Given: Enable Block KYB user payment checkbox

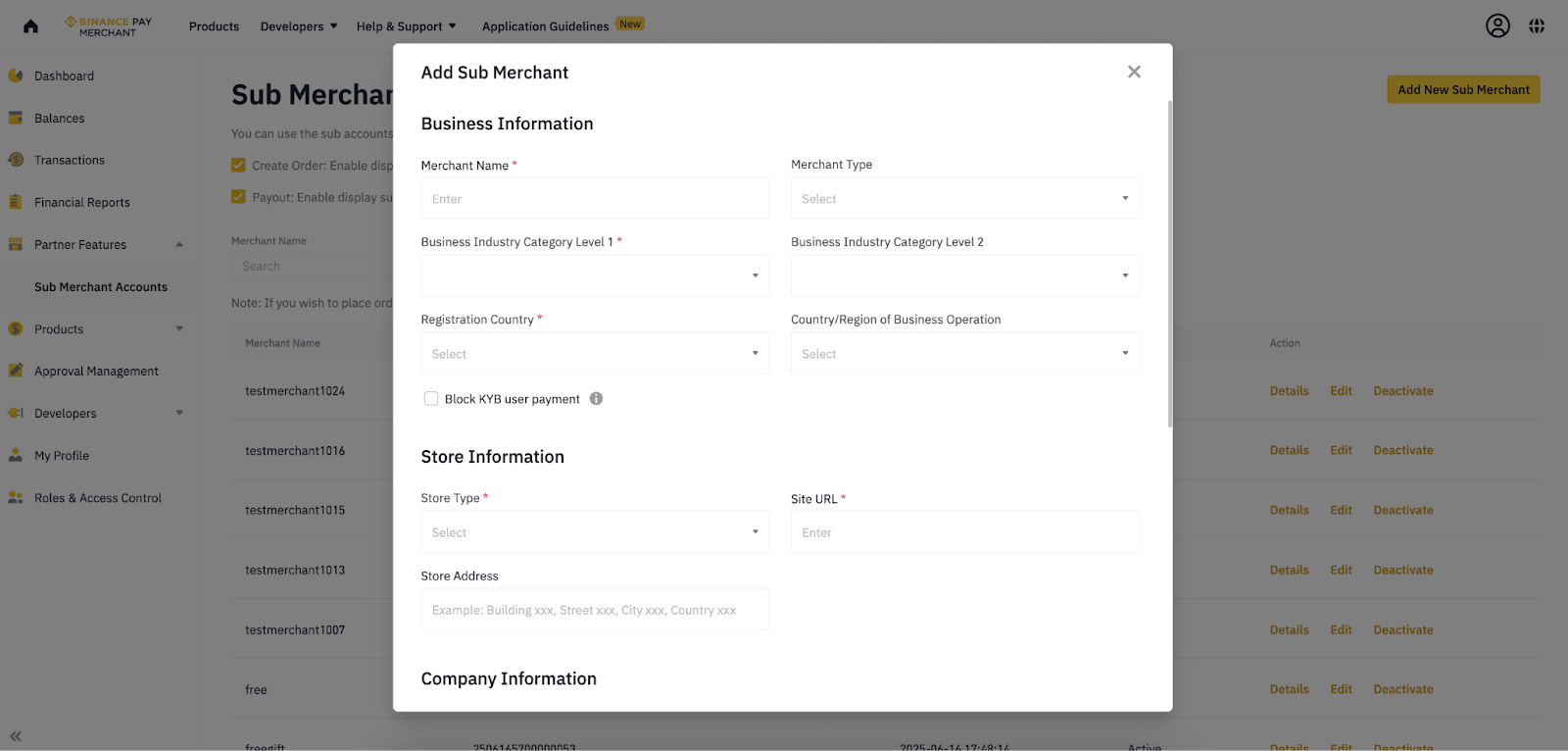Looking at the screenshot, I should click(431, 399).
